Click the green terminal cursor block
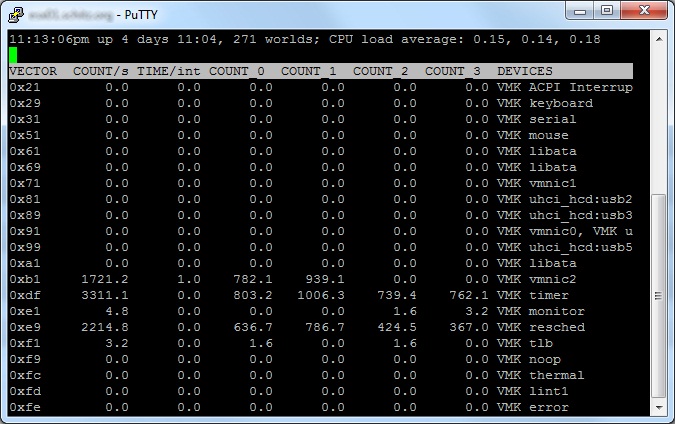675x424 pixels. coord(13,55)
